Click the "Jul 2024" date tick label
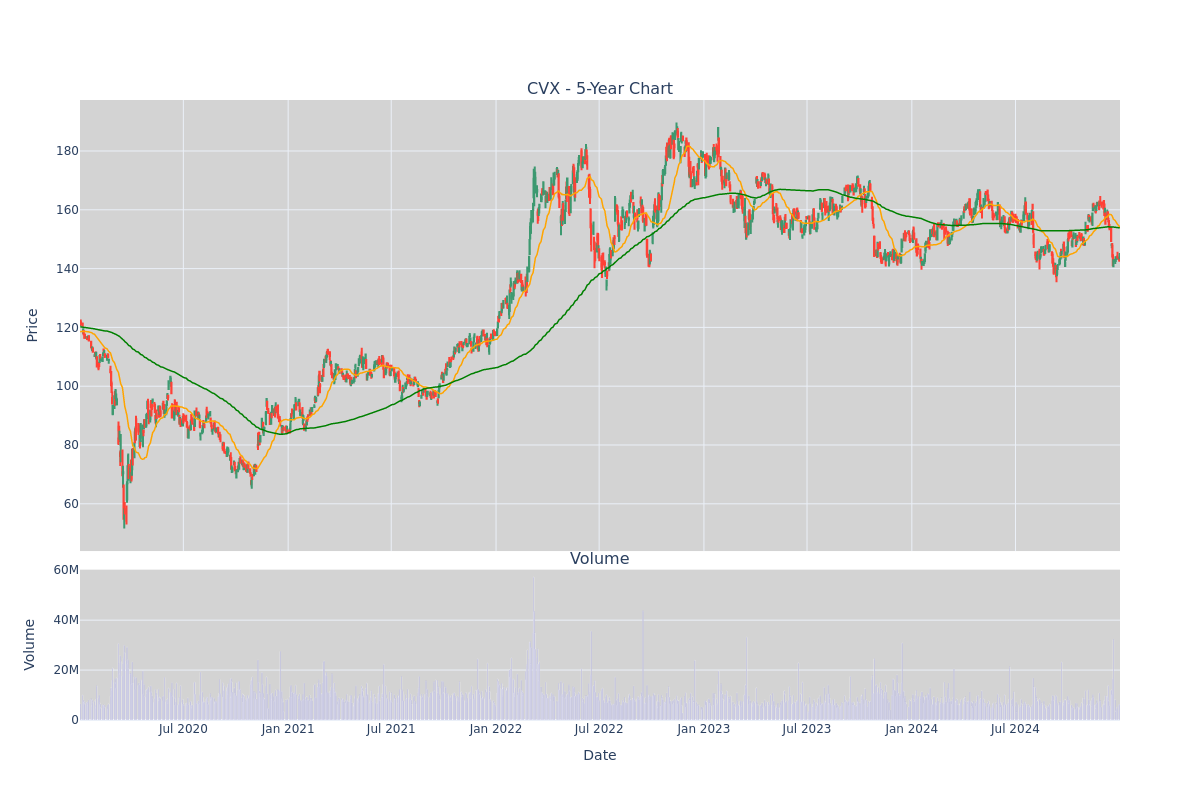The height and width of the screenshot is (800, 1200). 1015,729
